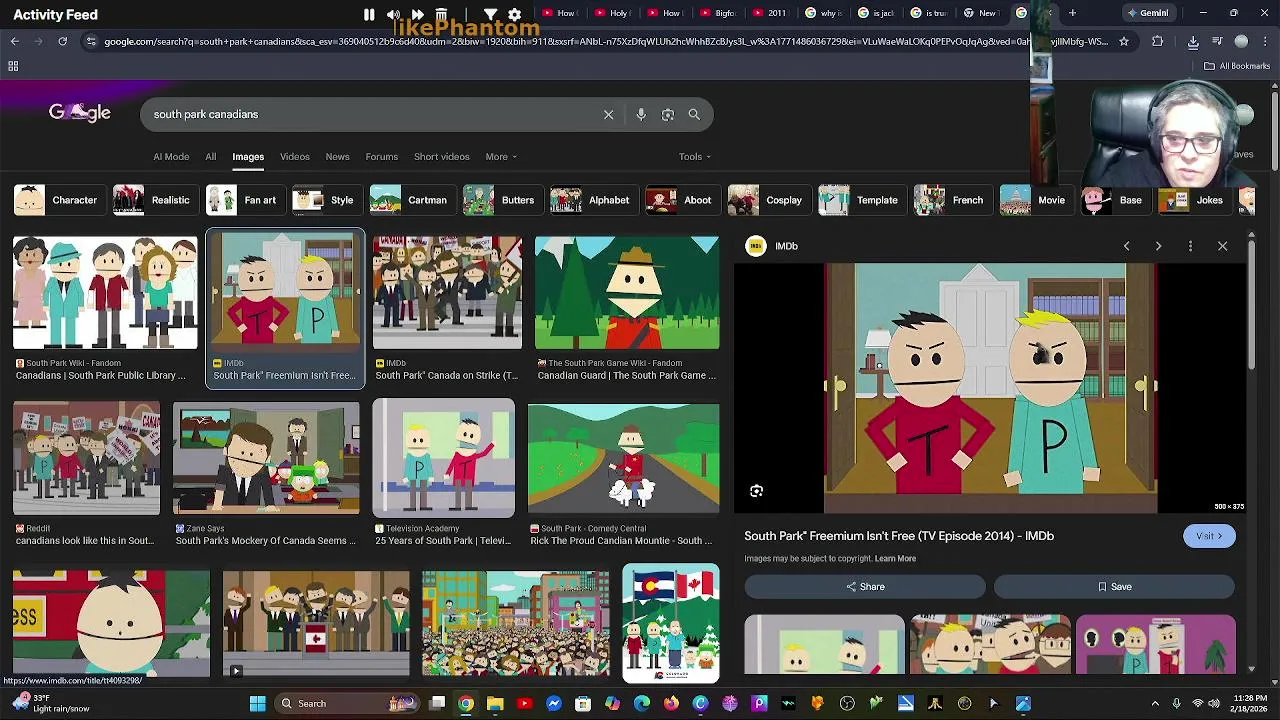Clear the search text with X
Screen dimensions: 1280x720
tap(608, 114)
